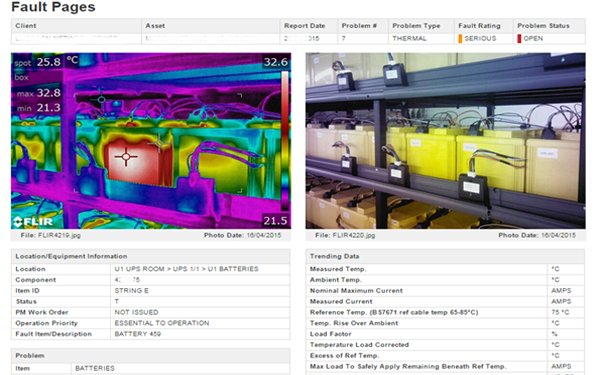Click the NOT ISSUED work order value
This screenshot has height=375, width=595.
click(x=136, y=312)
